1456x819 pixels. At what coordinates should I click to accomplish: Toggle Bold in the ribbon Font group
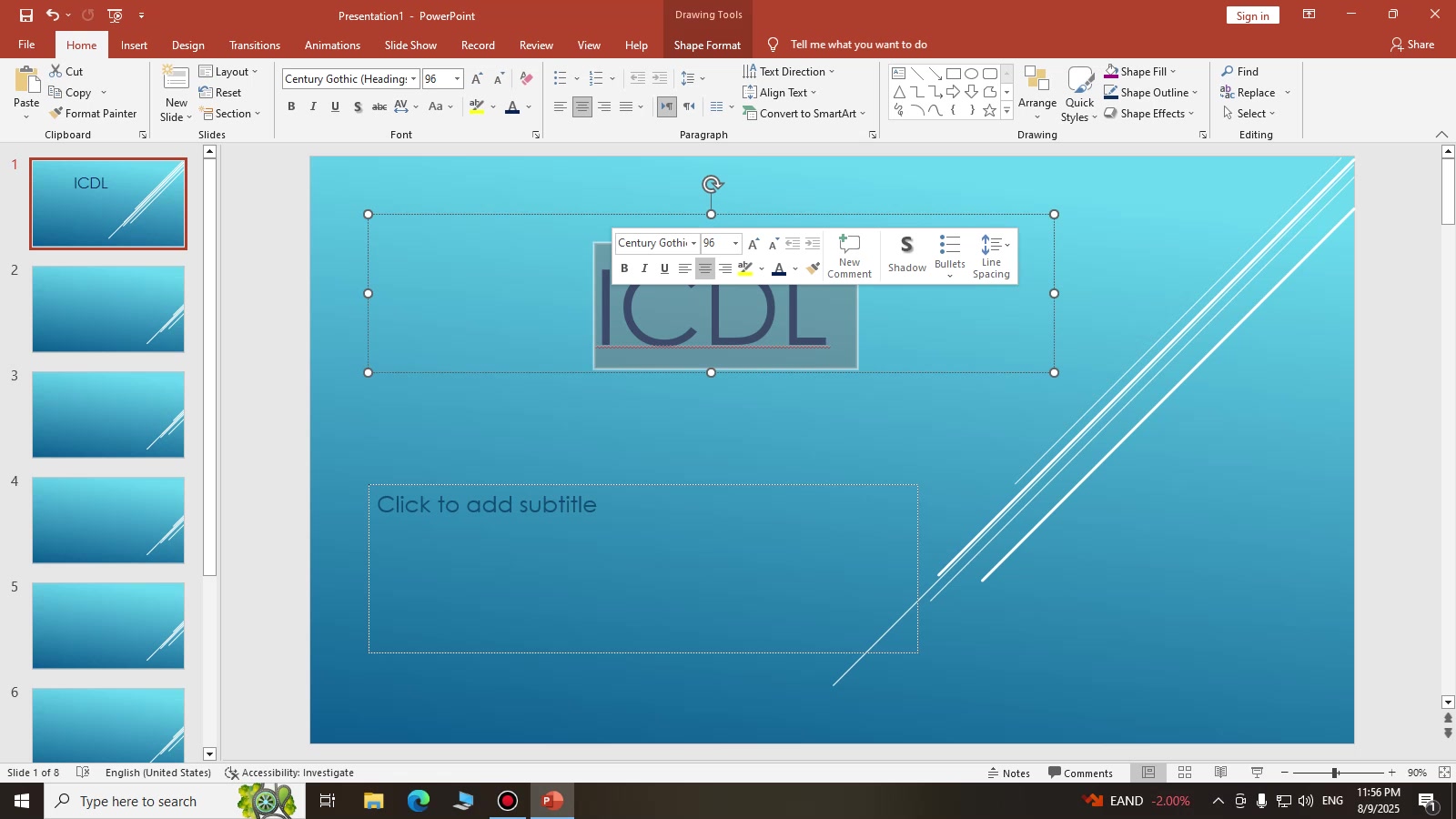pos(291,107)
